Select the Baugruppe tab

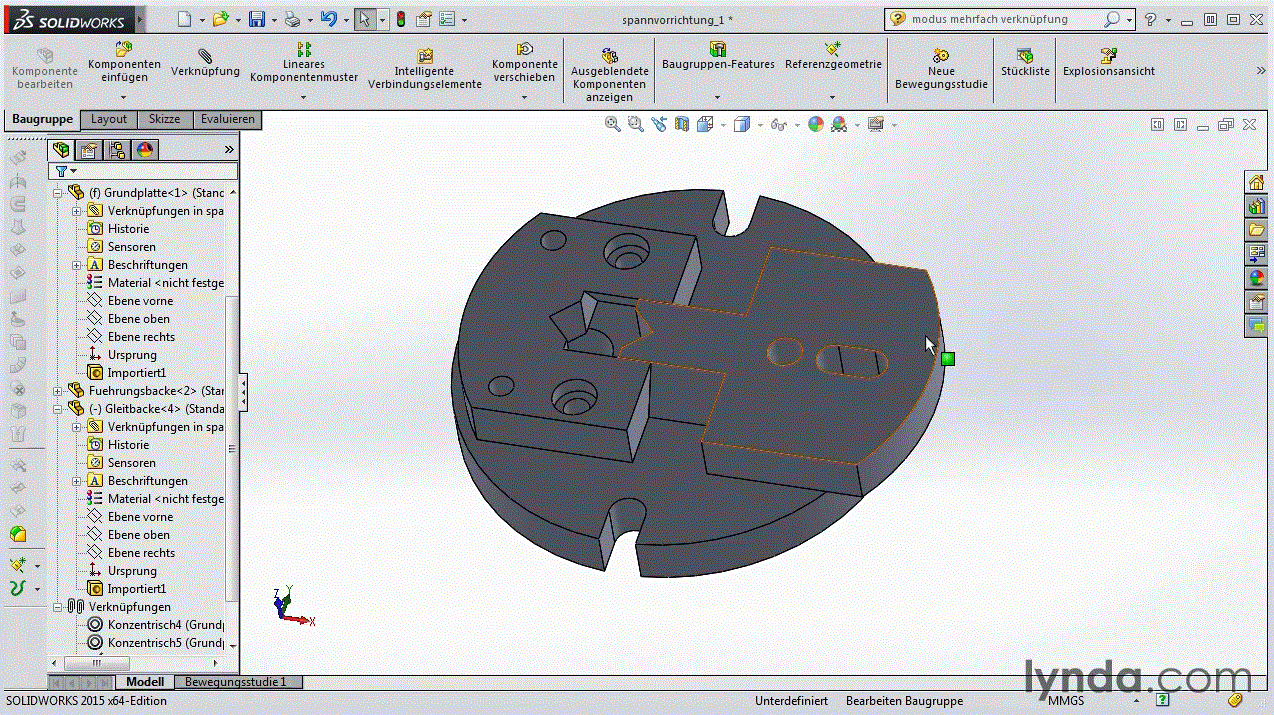pyautogui.click(x=42, y=119)
